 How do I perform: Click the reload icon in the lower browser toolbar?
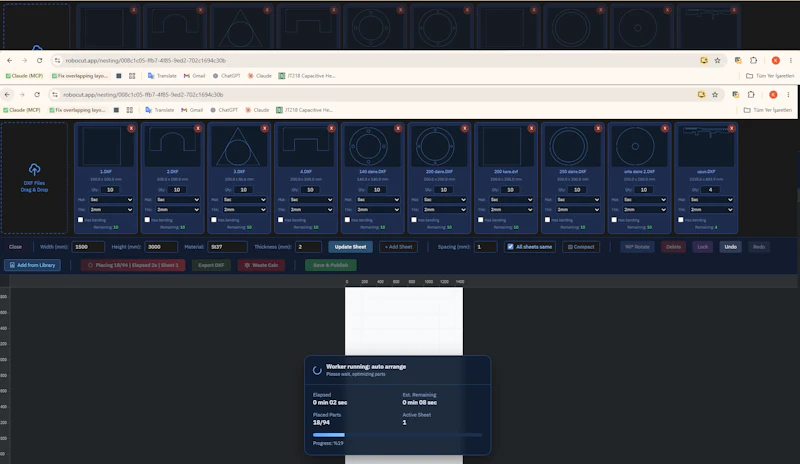click(x=37, y=94)
